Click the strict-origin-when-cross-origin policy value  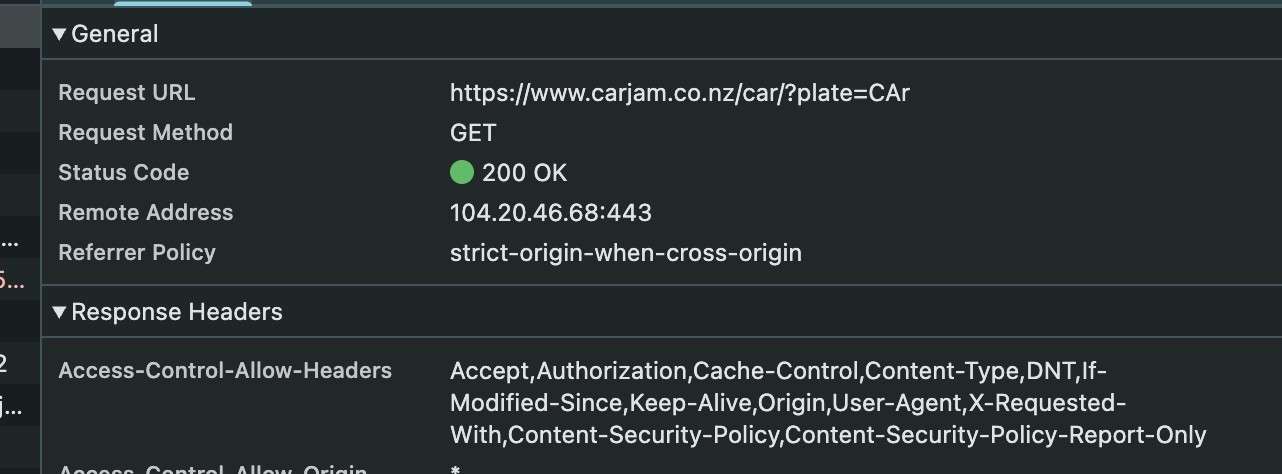pos(625,253)
